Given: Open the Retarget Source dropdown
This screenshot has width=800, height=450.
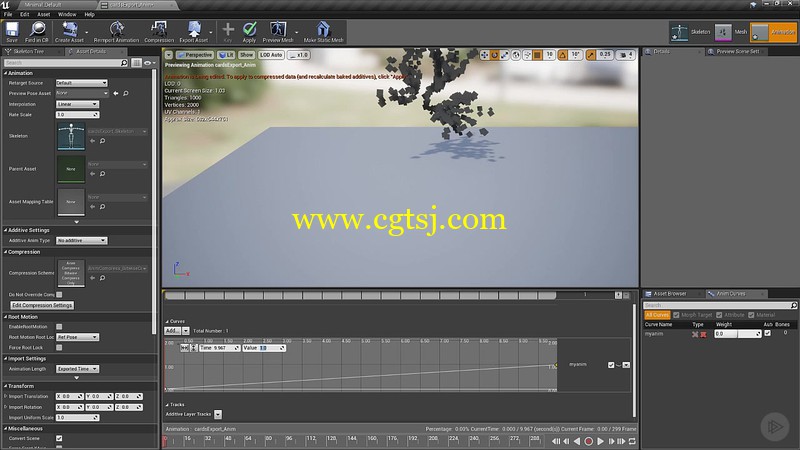Looking at the screenshot, I should 81,83.
